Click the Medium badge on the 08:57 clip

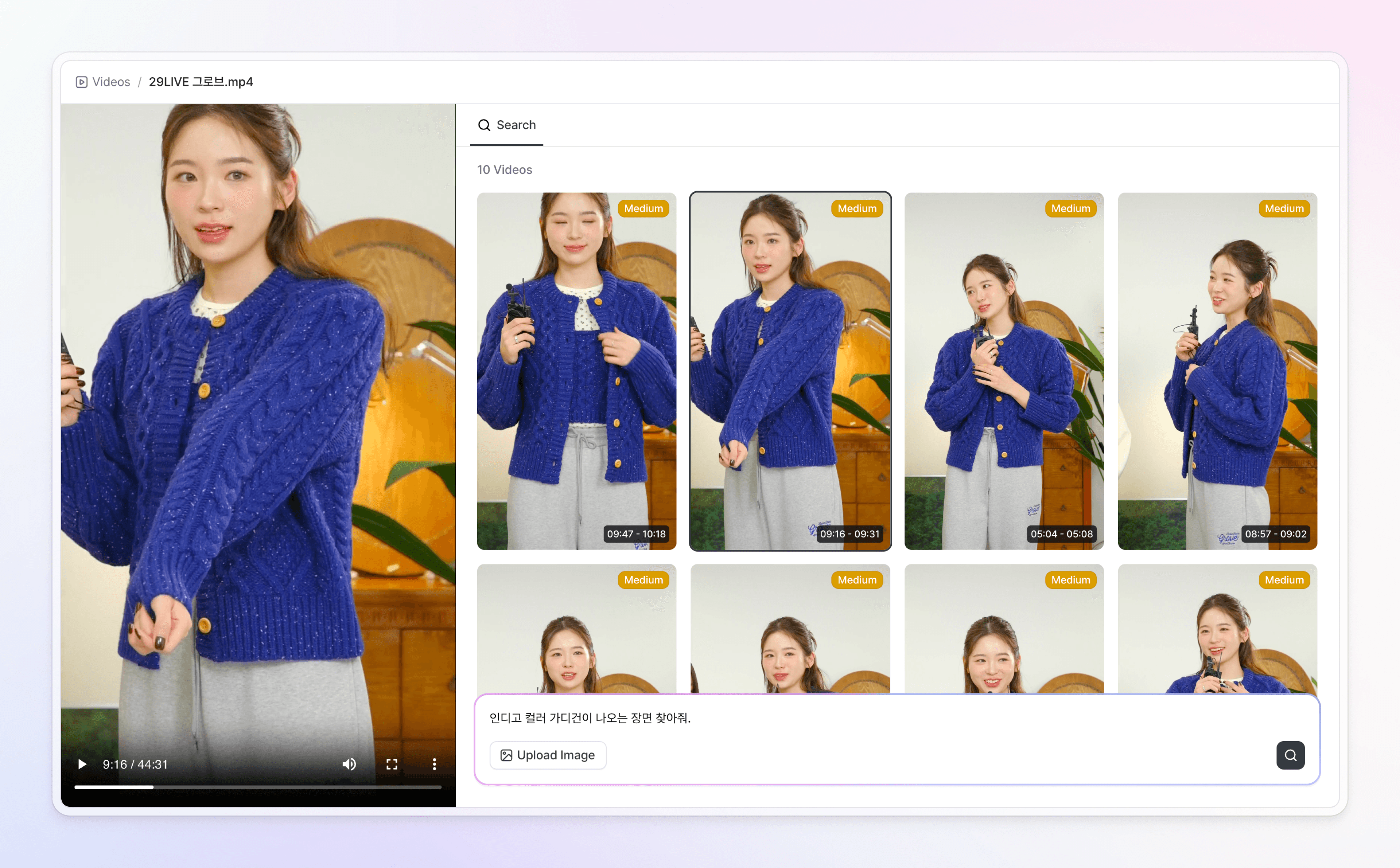pos(1284,208)
